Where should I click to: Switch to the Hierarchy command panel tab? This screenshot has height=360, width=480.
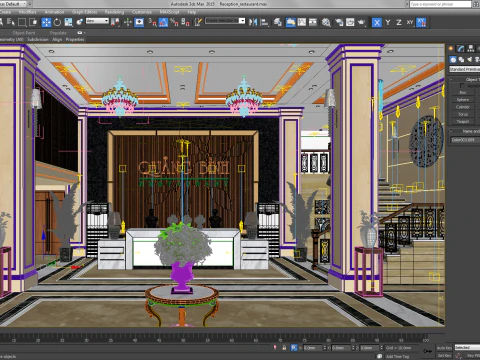[471, 49]
